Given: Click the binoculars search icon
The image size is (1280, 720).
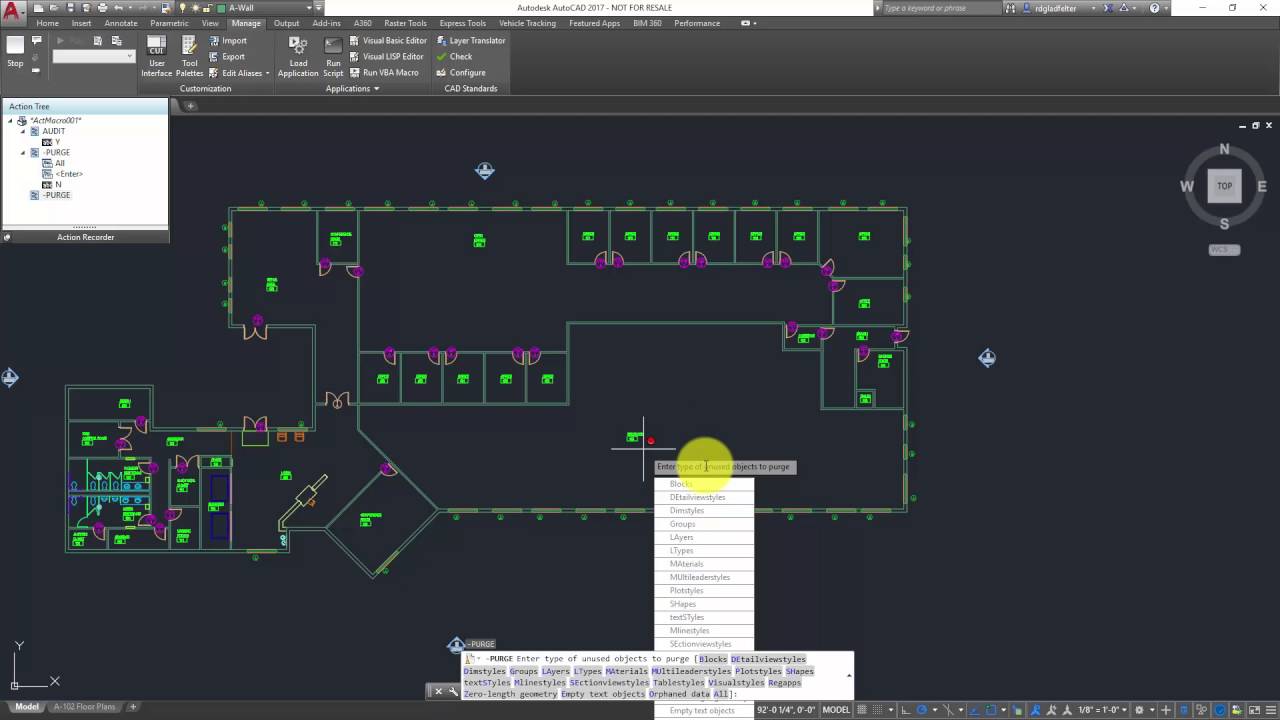Looking at the screenshot, I should 1010,8.
